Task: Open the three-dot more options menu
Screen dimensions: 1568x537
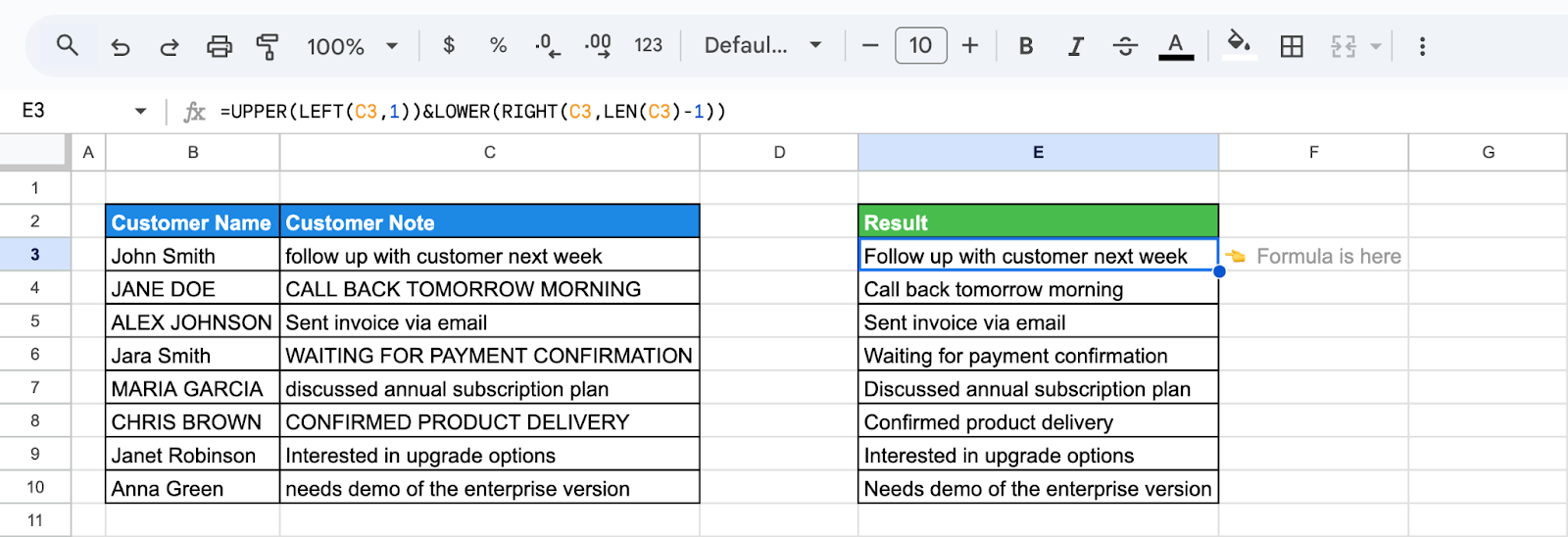Action: click(x=1422, y=46)
